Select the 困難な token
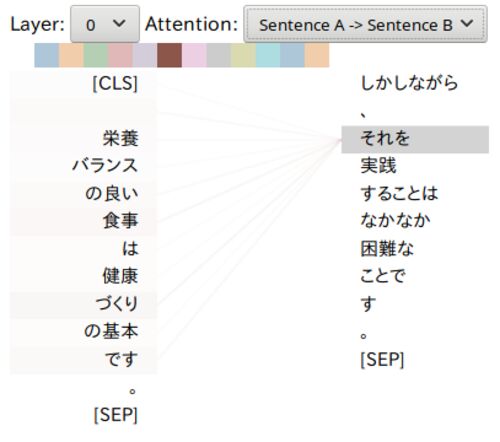Viewport: 500px width, 442px height. pyautogui.click(x=387, y=249)
